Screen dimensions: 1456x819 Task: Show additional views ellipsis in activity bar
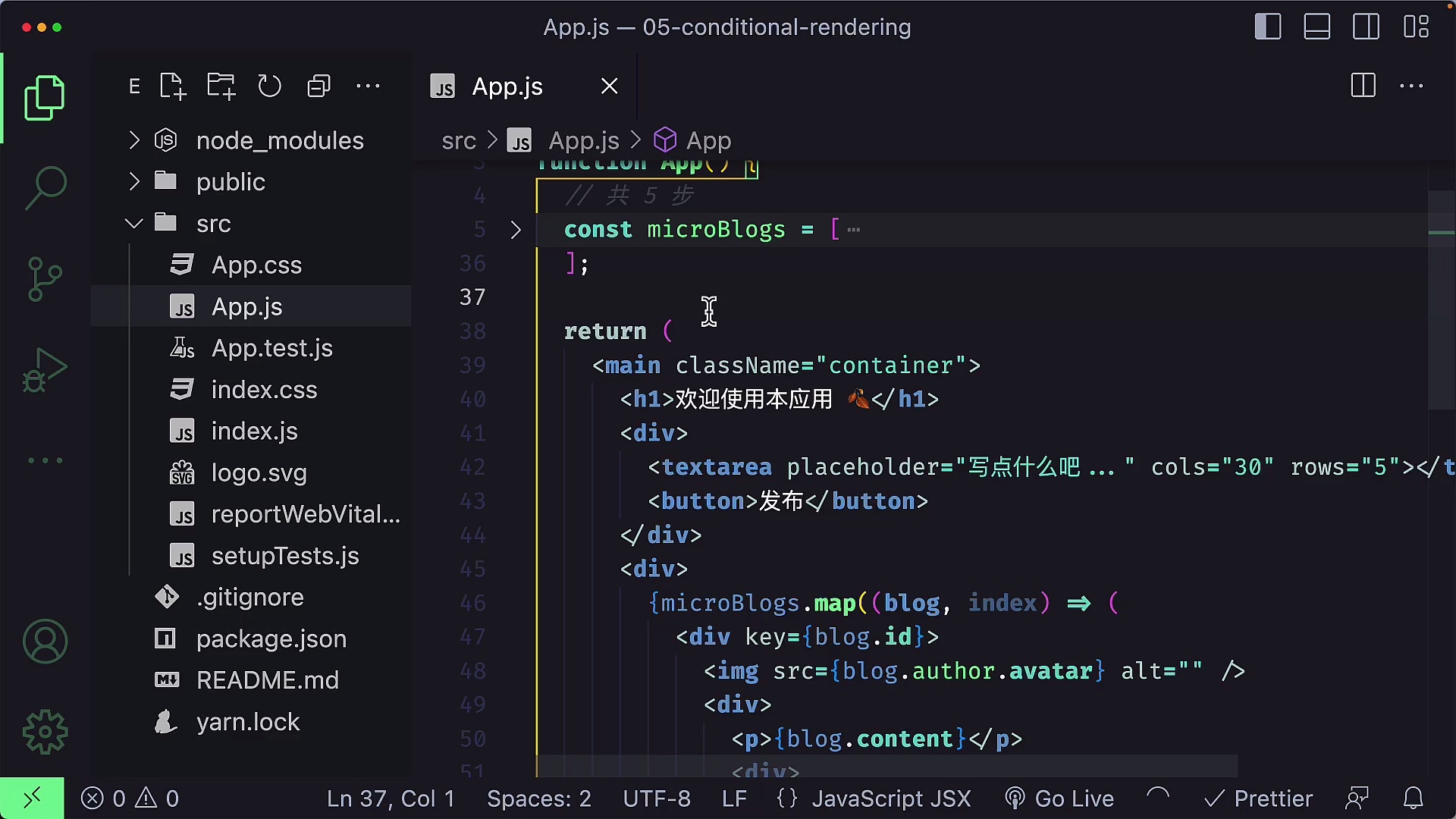pos(45,460)
